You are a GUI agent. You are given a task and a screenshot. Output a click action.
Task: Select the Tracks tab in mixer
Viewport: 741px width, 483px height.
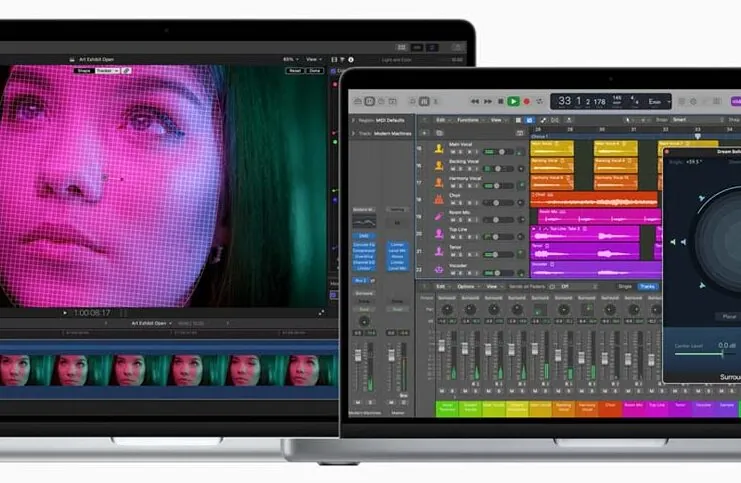[x=648, y=286]
